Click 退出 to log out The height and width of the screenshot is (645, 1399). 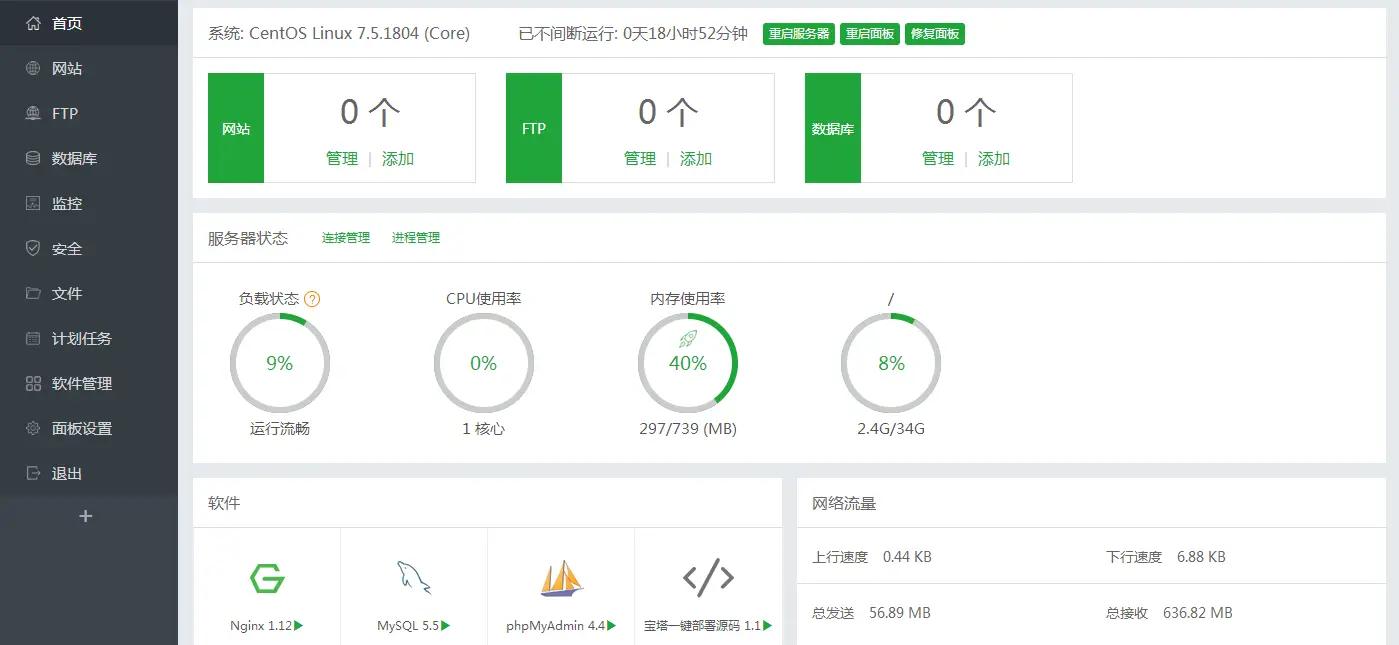[x=67, y=474]
